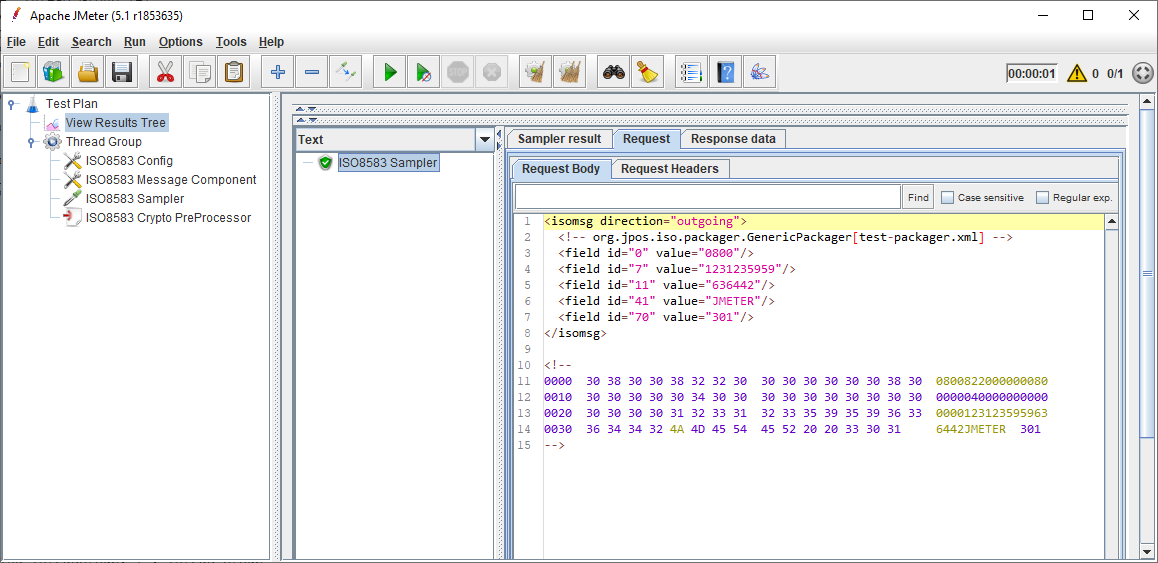Click the Toggle enable/disable icon

[346, 72]
